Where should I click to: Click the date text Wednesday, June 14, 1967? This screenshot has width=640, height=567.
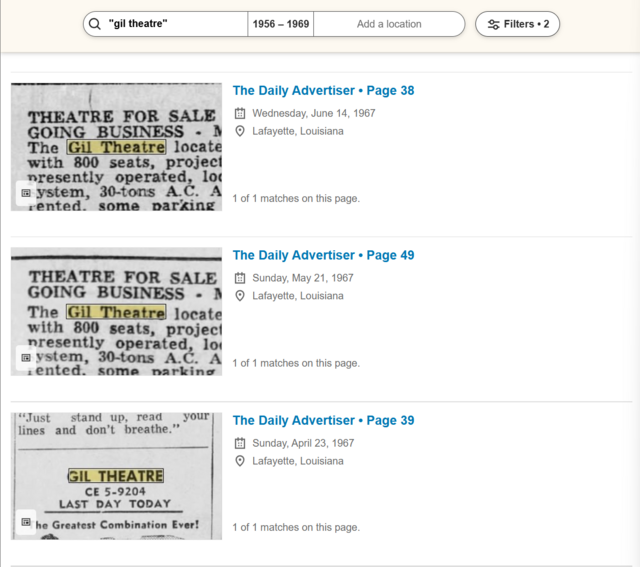313,113
